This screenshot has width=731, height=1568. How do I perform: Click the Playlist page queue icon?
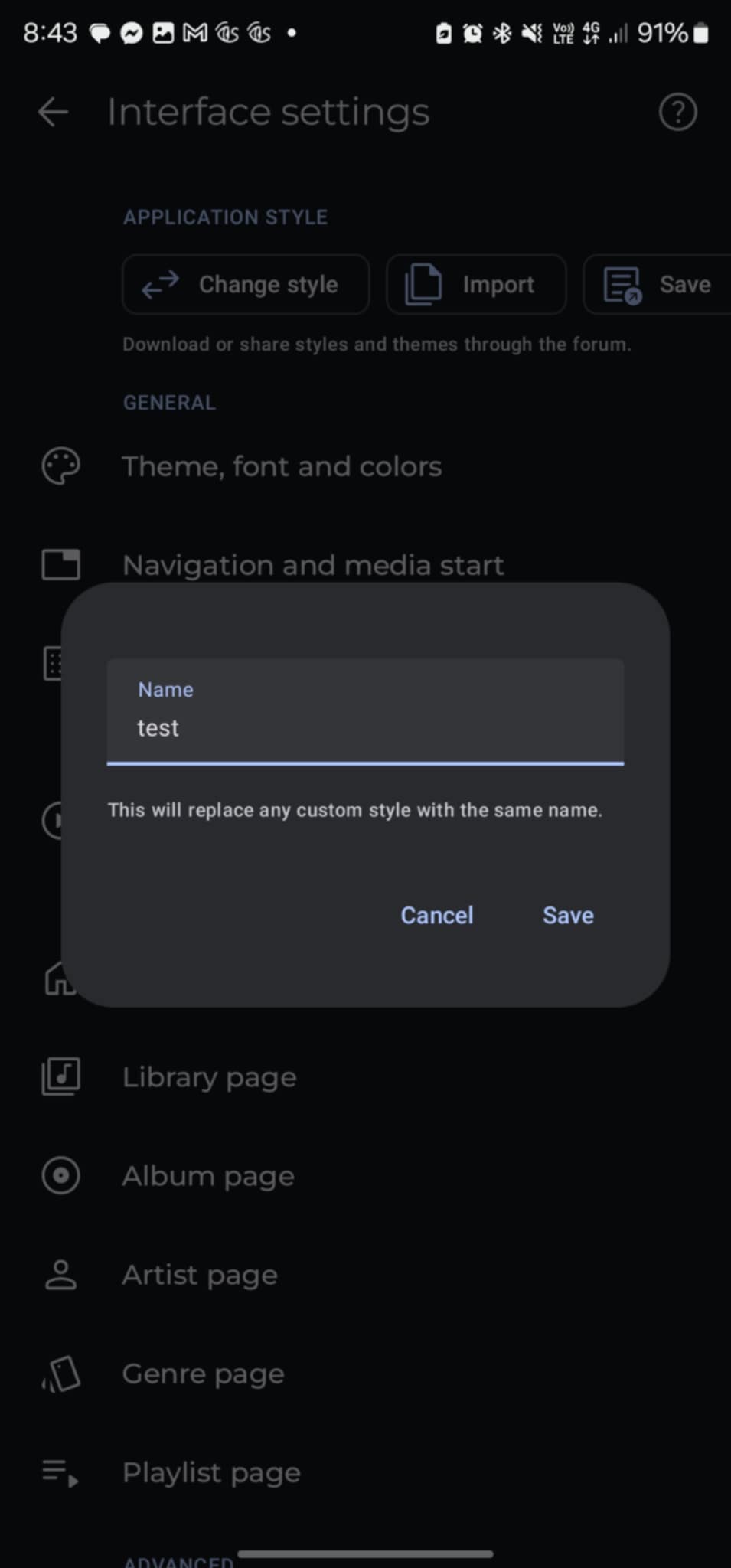point(60,1472)
